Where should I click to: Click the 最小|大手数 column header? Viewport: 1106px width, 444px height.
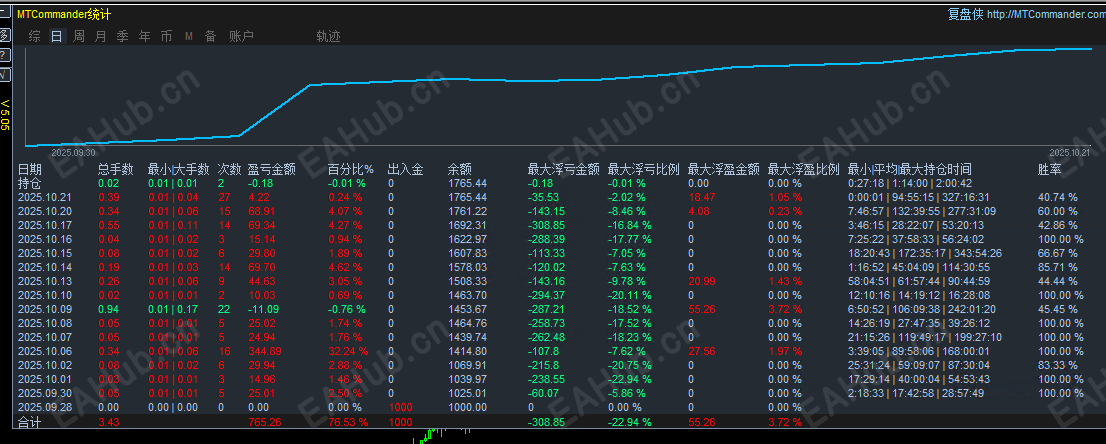[x=178, y=169]
